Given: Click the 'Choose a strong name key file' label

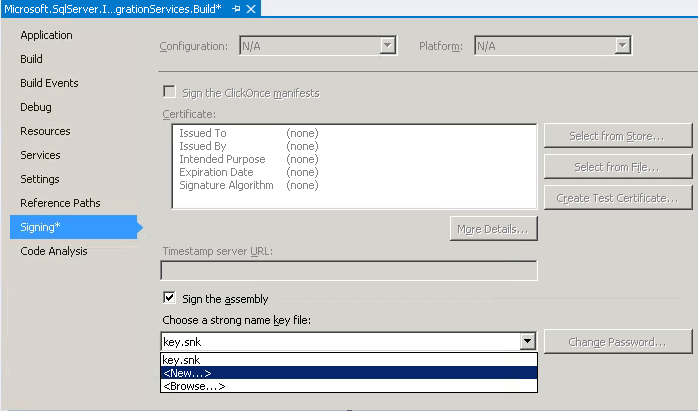Looking at the screenshot, I should tap(236, 320).
